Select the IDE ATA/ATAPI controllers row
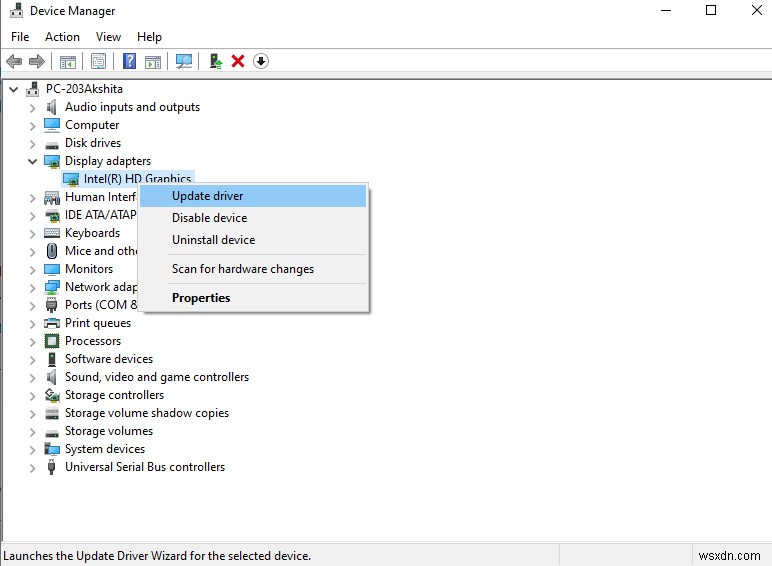This screenshot has height=566, width=772. [x=100, y=215]
